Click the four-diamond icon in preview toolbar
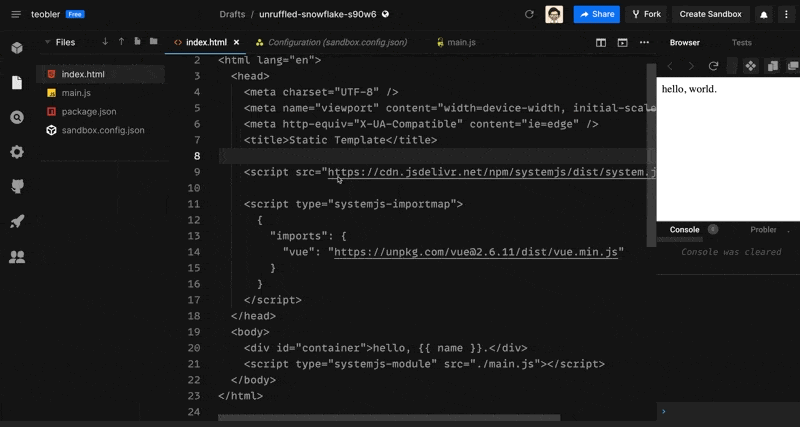This screenshot has height=427, width=800. (751, 66)
